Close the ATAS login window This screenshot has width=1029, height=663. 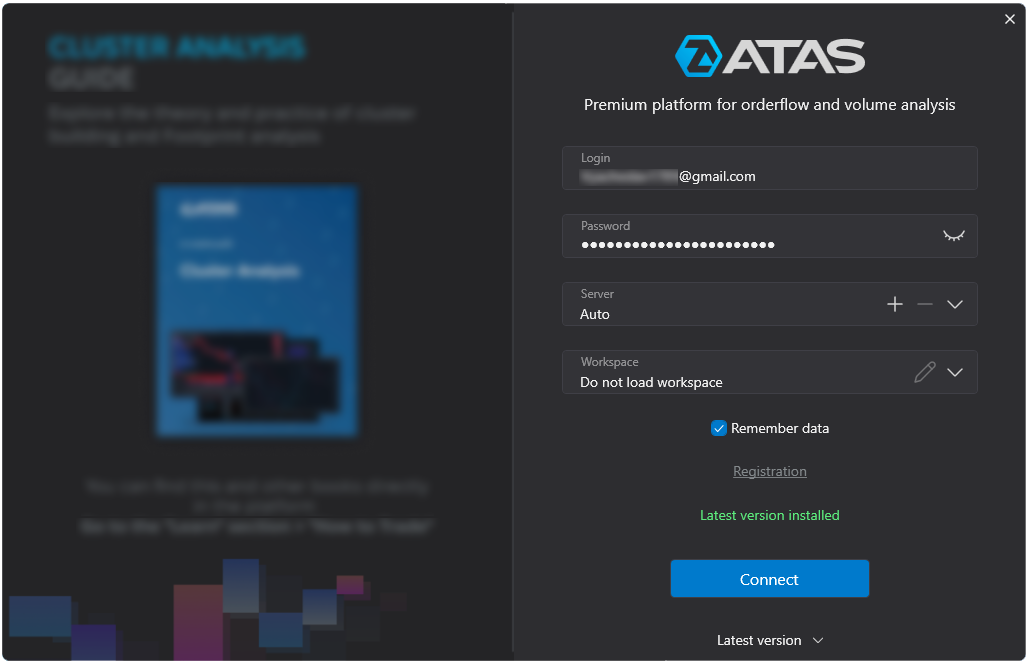1009,19
